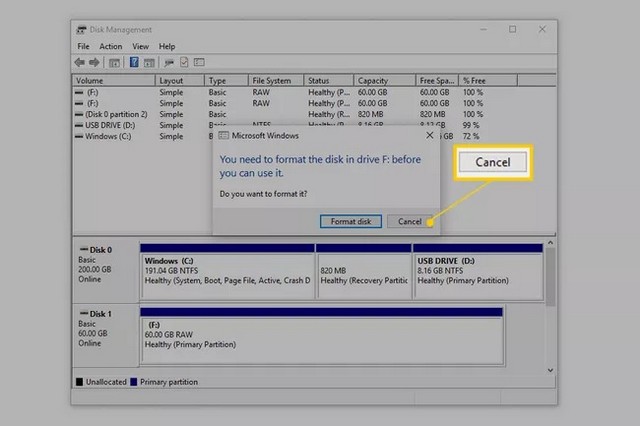
Task: Sort by the Status column header
Action: [x=329, y=80]
